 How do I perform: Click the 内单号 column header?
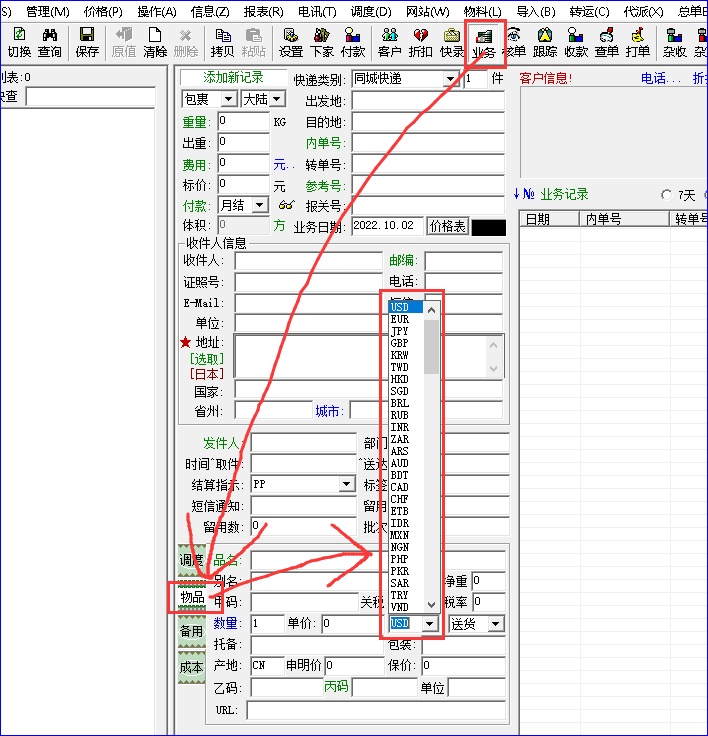tap(624, 219)
